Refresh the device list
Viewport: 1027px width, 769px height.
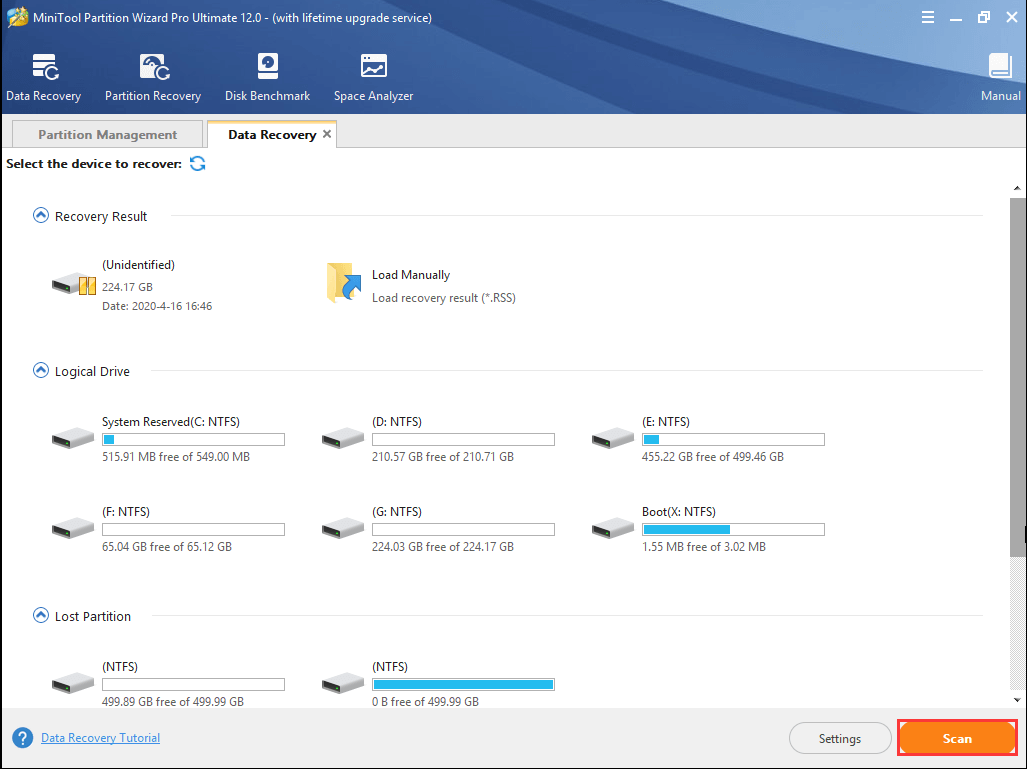(x=198, y=164)
